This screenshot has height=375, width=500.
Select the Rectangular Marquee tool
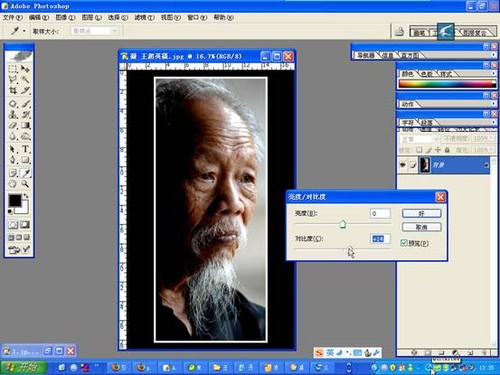(x=13, y=69)
